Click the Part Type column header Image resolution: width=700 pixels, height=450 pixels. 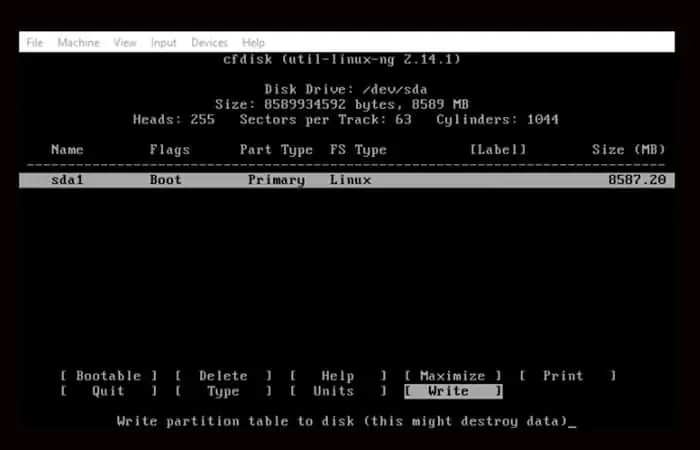276,150
